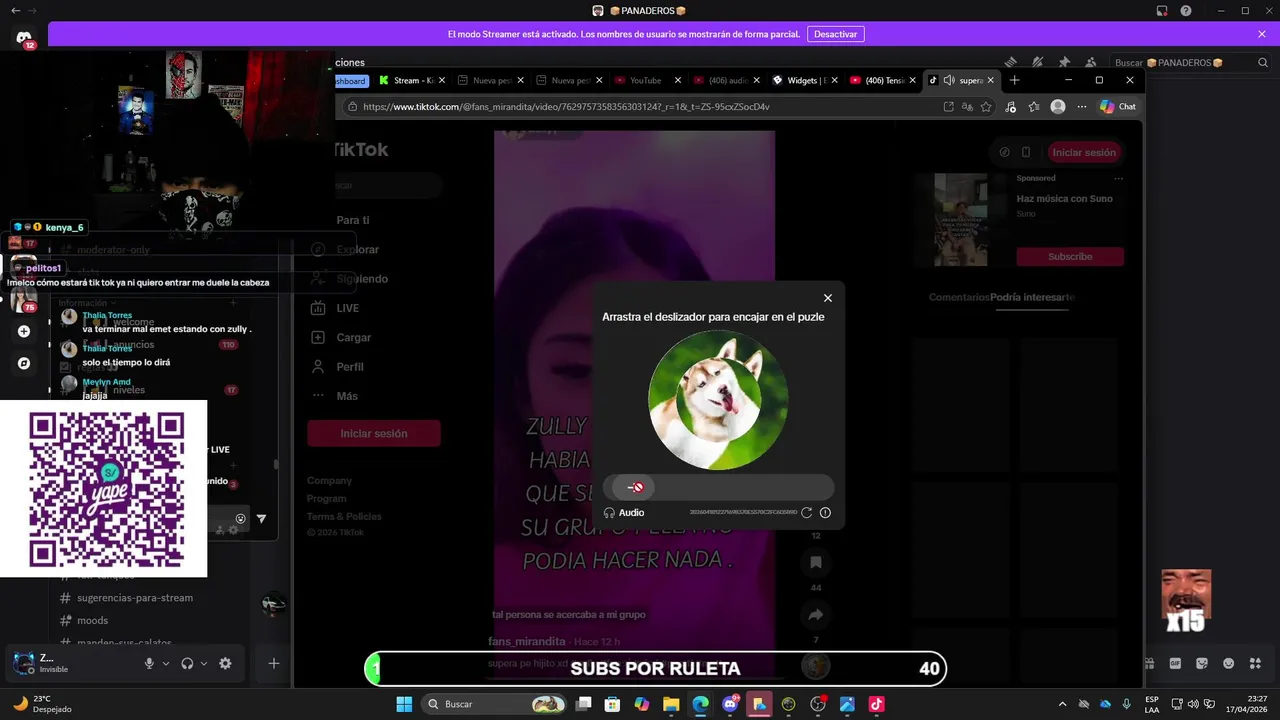Viewport: 1280px width, 720px height.
Task: Open the (406) audio browser tab
Action: (x=728, y=80)
